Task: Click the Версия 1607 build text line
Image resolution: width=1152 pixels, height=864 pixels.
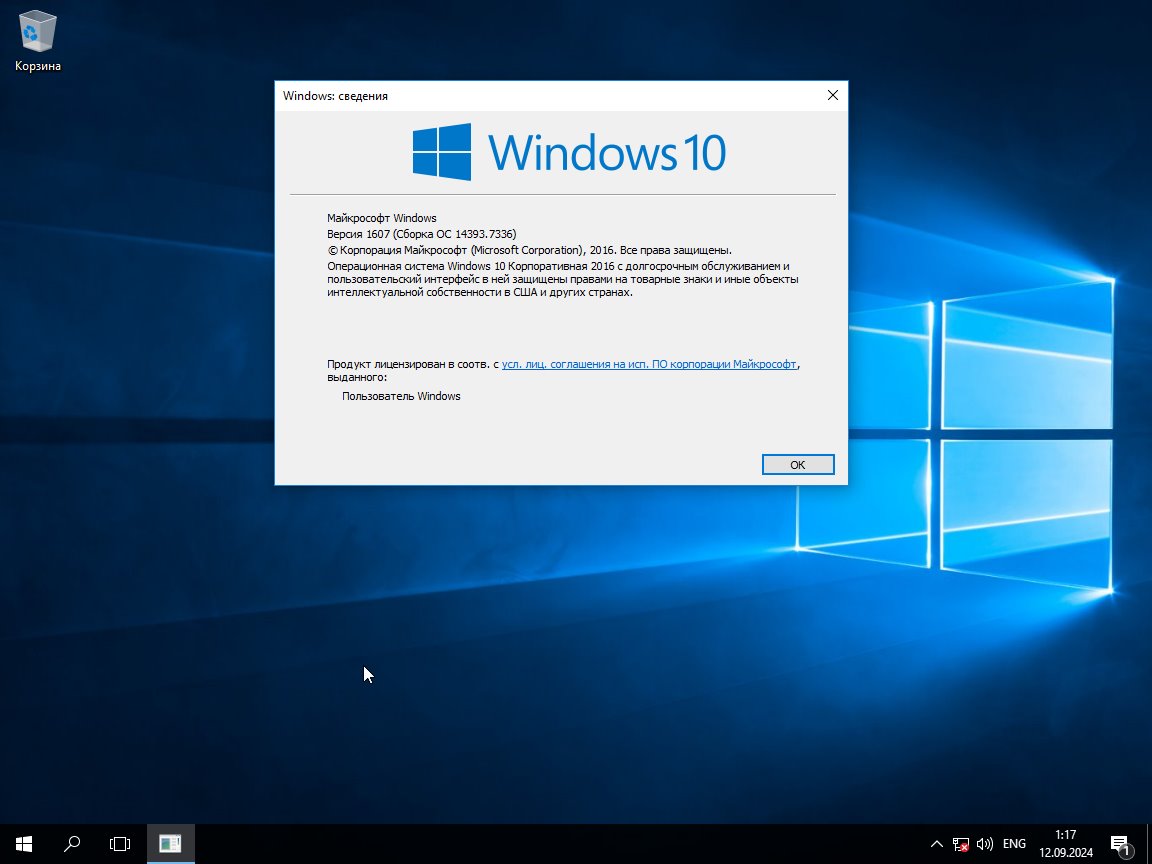Action: click(x=422, y=234)
